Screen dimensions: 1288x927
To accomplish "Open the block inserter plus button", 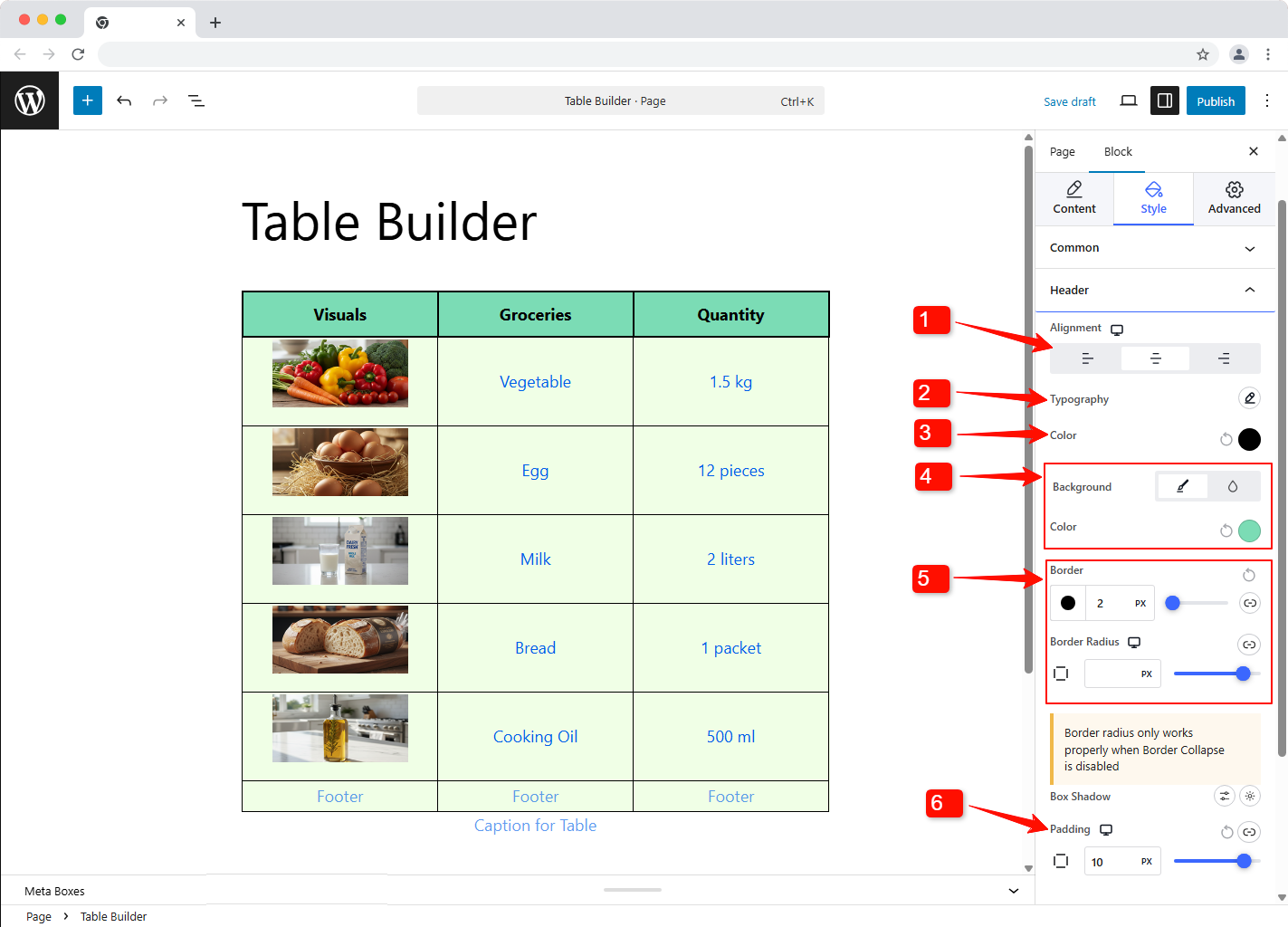I will coord(88,100).
